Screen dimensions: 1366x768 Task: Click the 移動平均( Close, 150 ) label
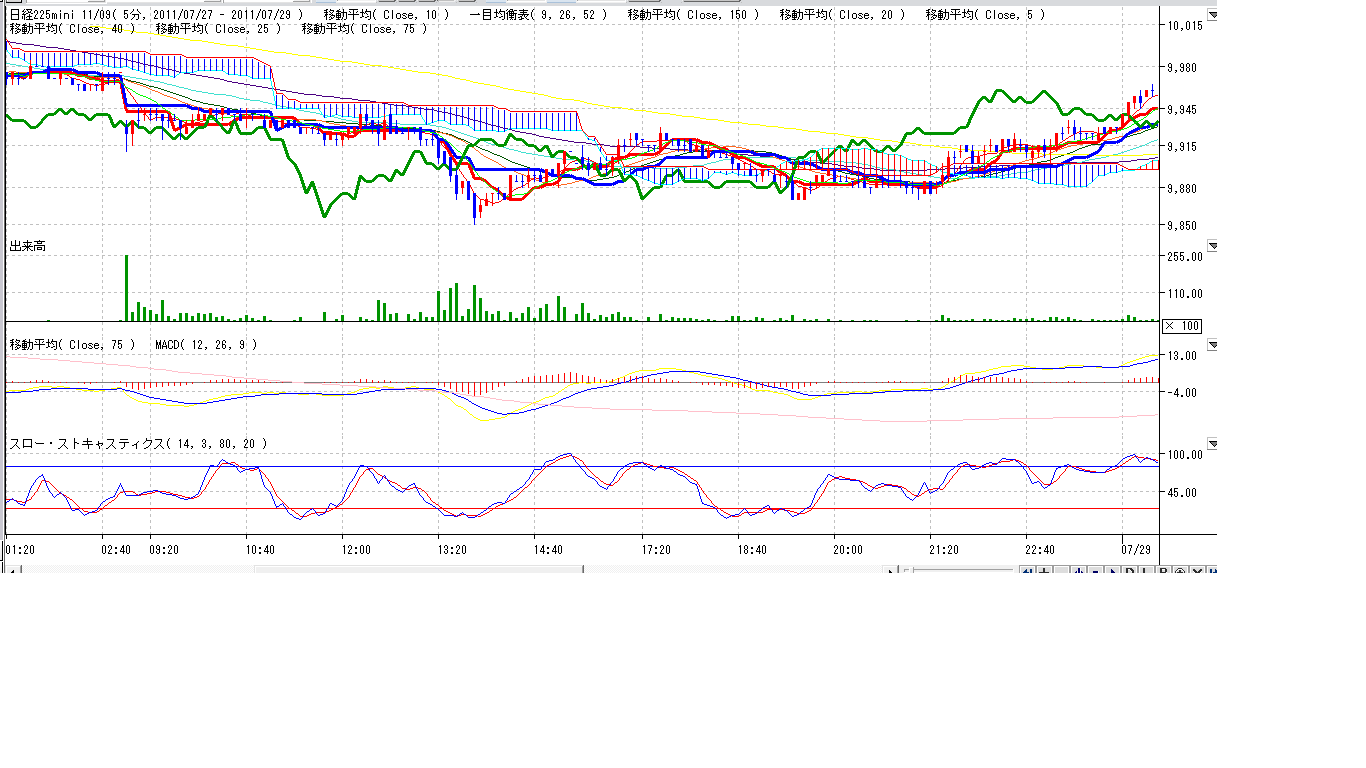[x=693, y=15]
